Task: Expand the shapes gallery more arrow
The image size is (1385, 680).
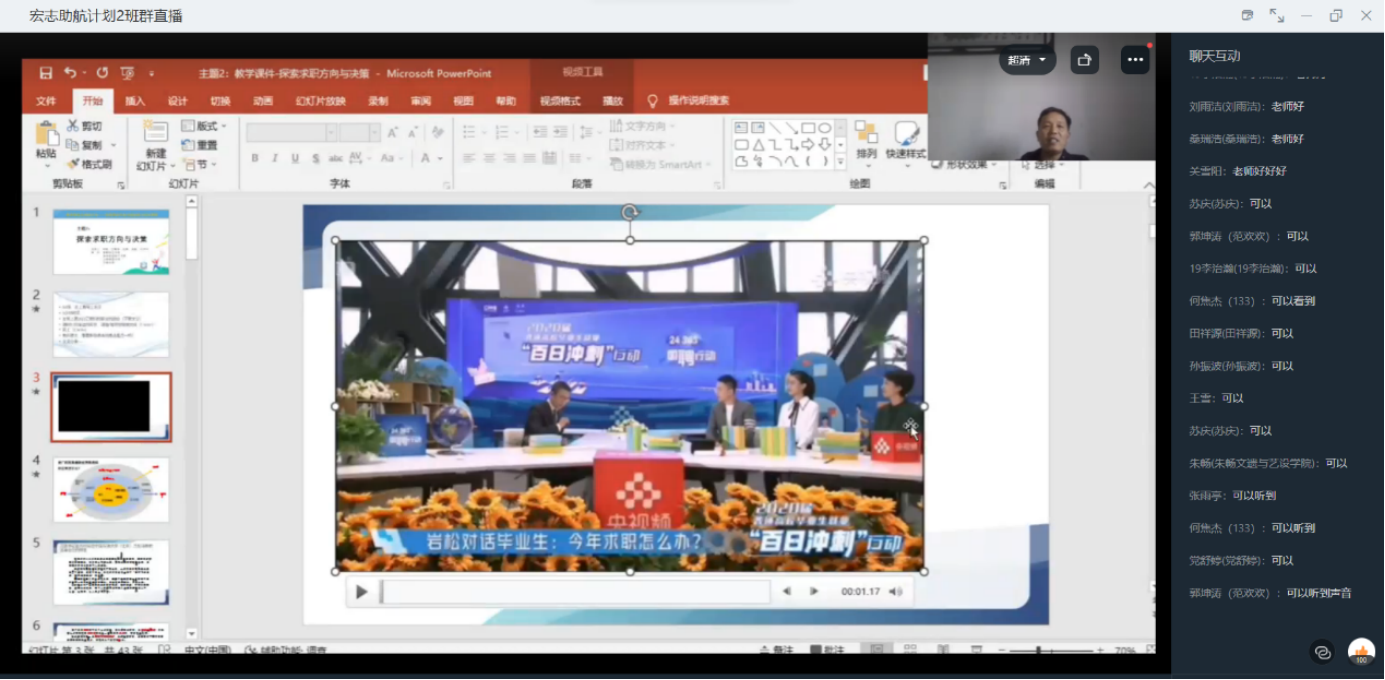Action: pos(840,161)
